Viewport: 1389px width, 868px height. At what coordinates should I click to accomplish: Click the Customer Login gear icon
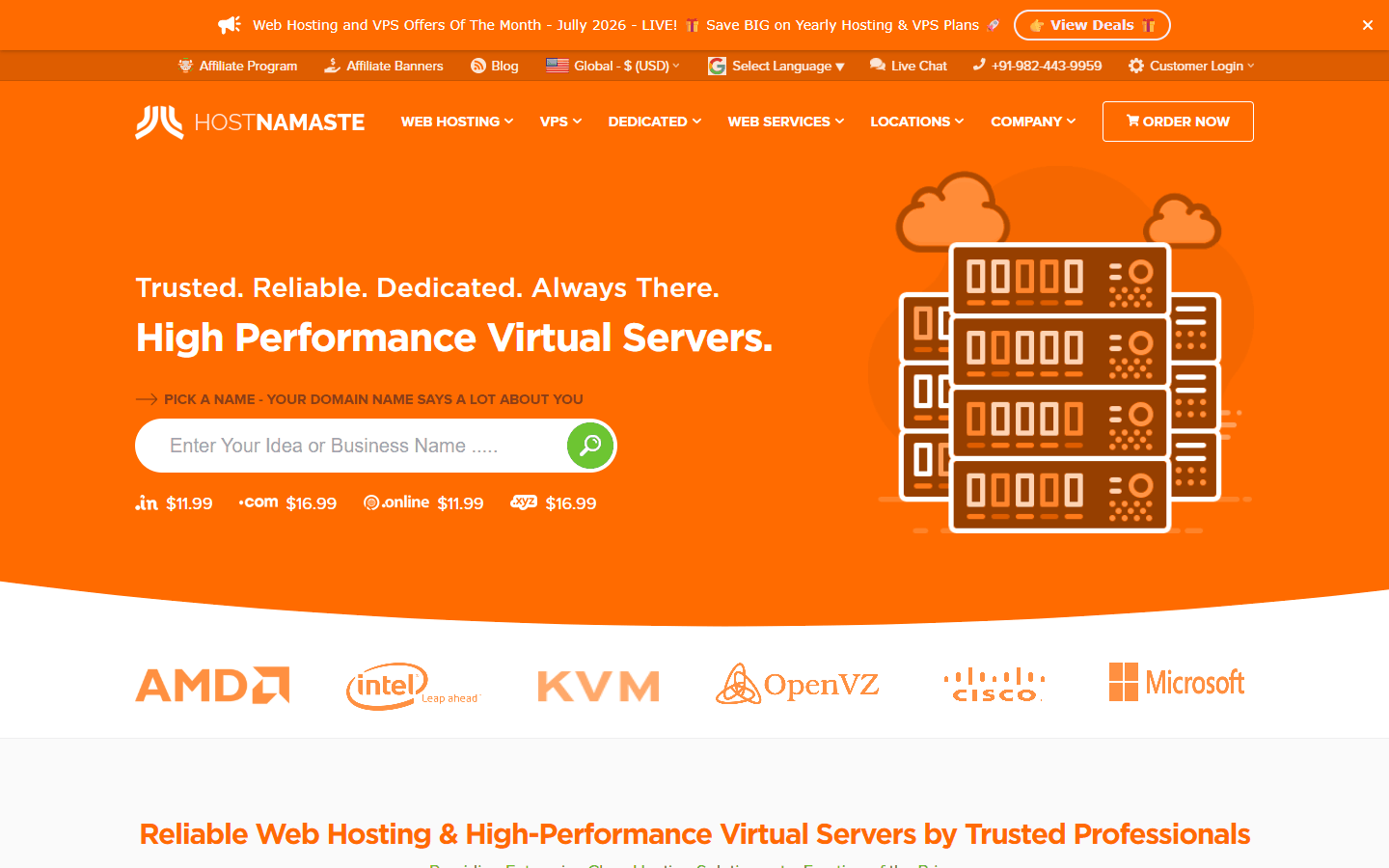point(1136,66)
